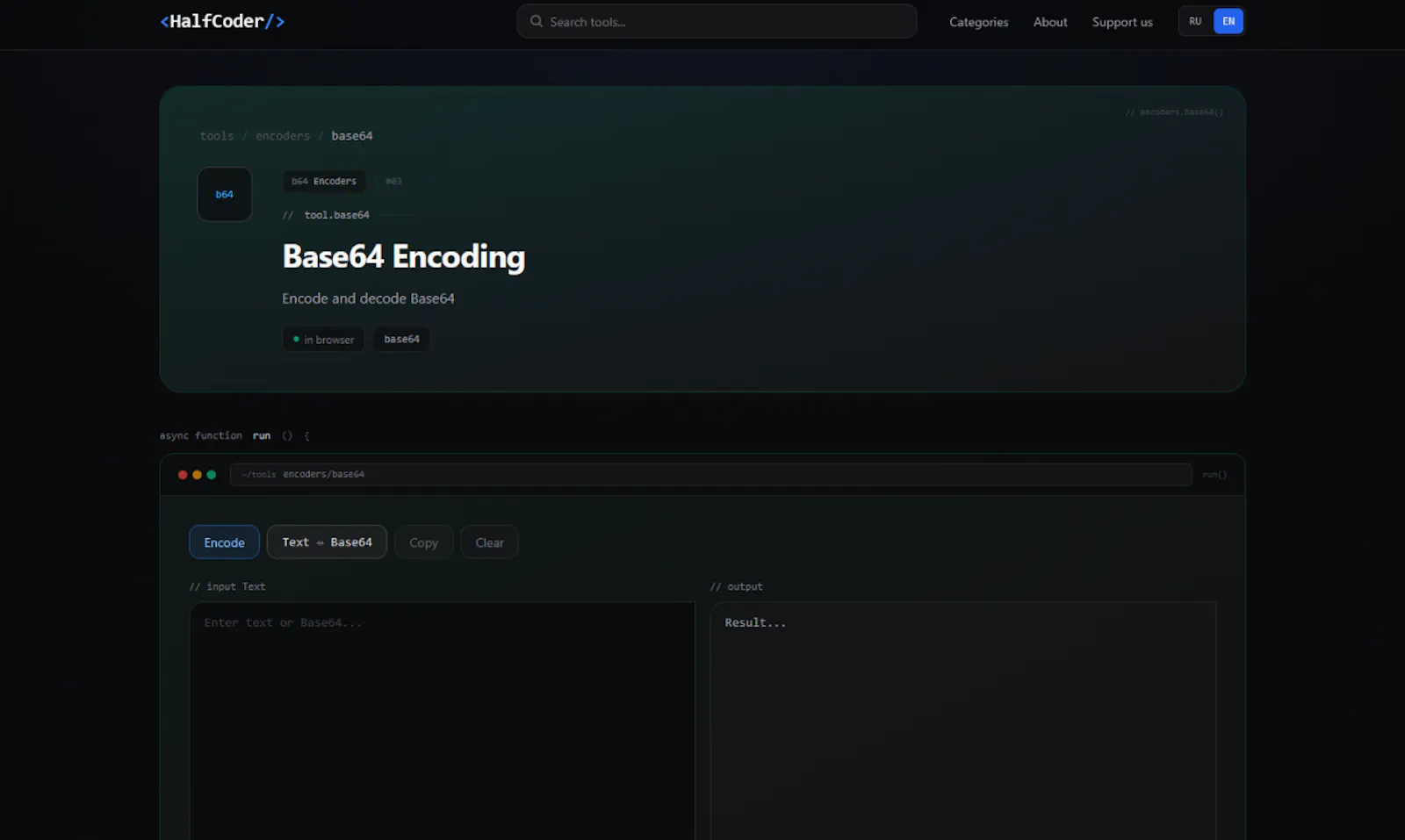The height and width of the screenshot is (840, 1405).
Task: Focus the Search tools field
Action: pos(717,21)
